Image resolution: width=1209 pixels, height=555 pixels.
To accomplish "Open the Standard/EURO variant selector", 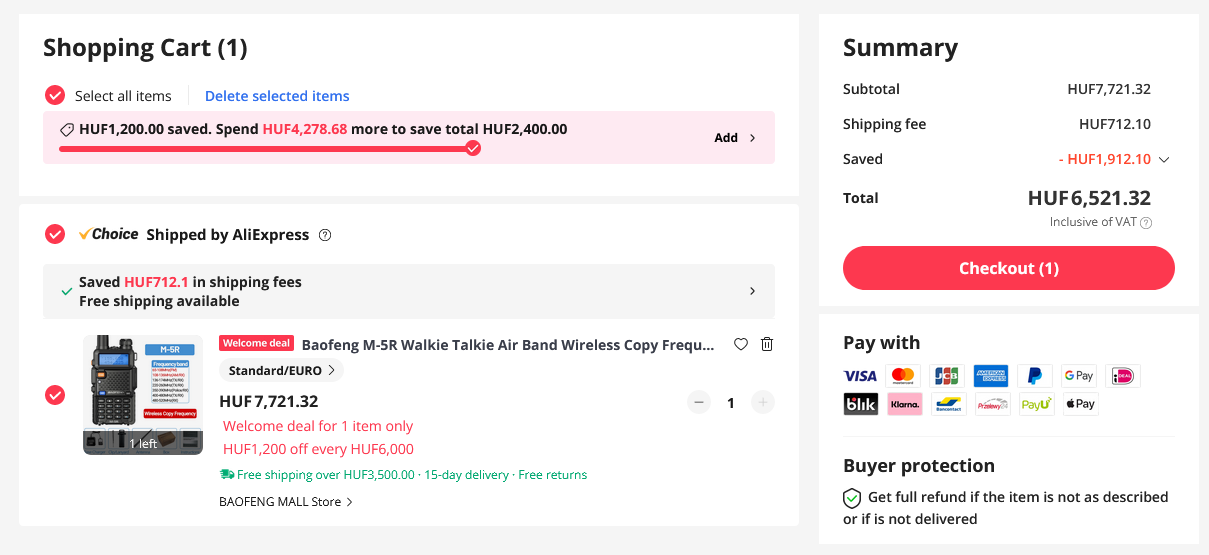I will [281, 371].
